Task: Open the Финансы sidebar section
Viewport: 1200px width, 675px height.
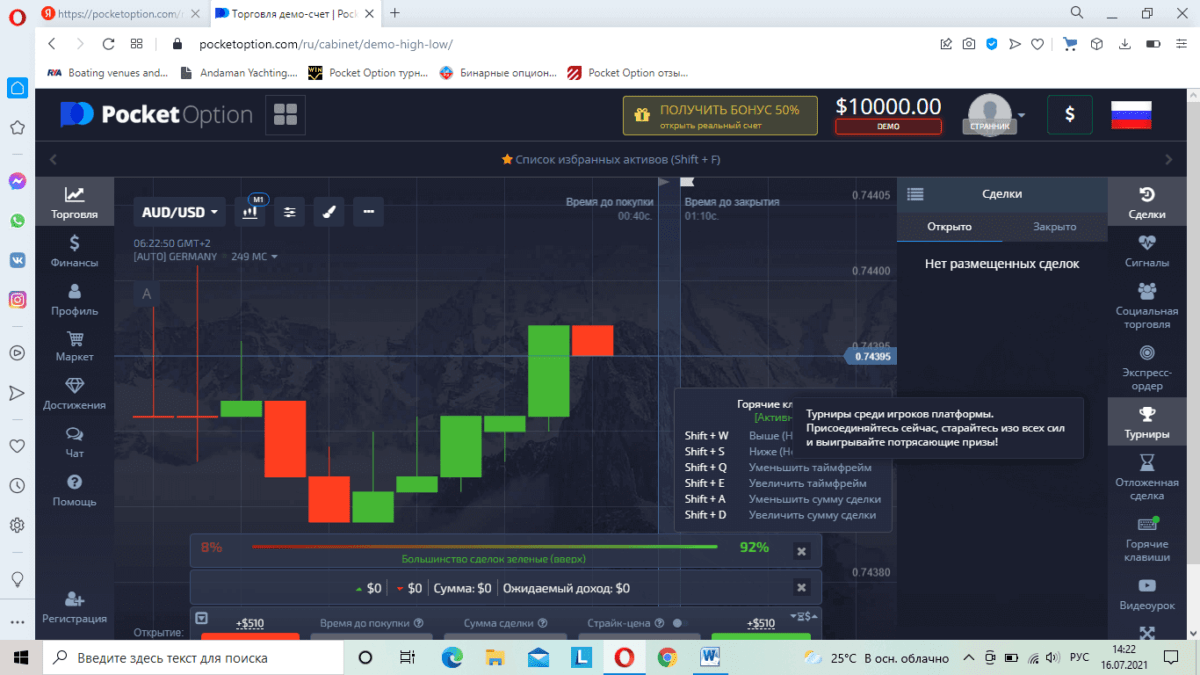Action: (x=74, y=251)
